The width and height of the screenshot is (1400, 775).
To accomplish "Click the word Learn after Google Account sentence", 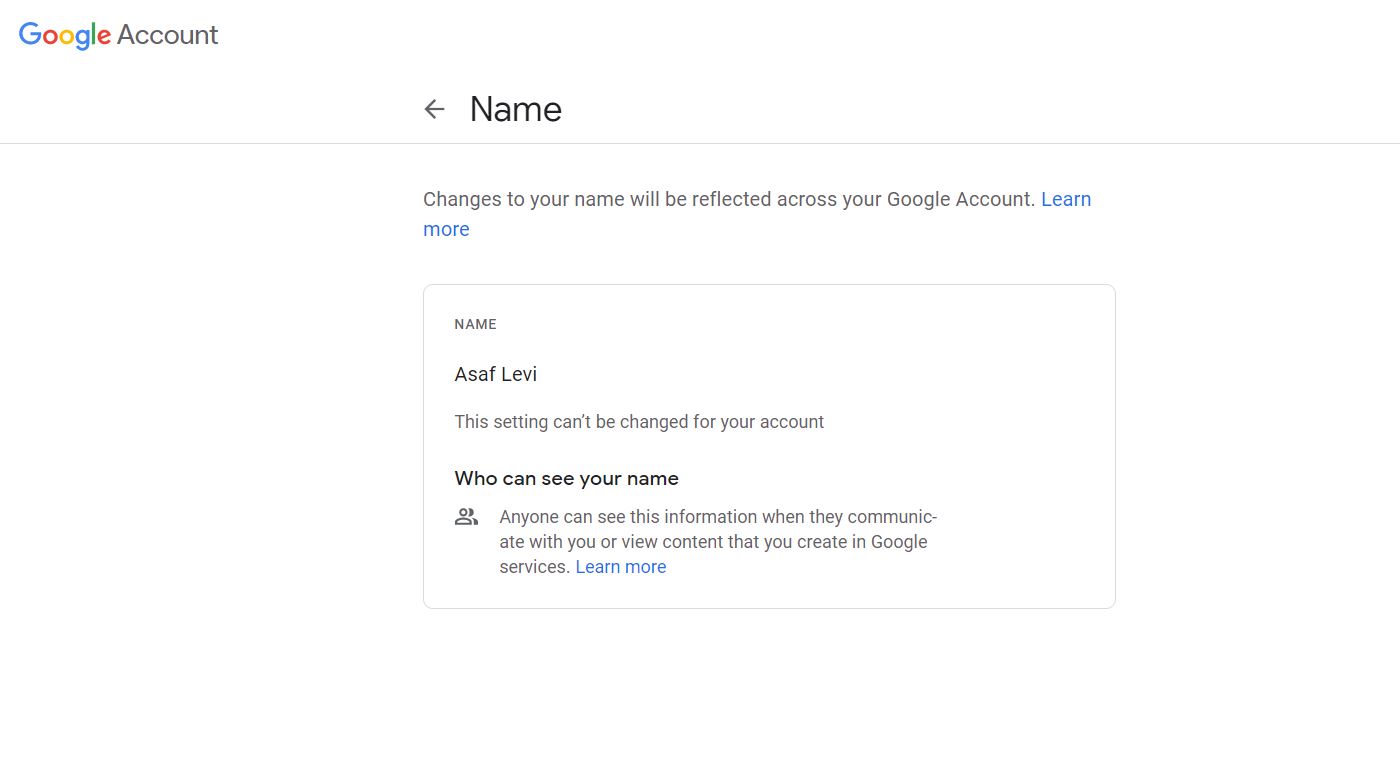I will click(1066, 199).
